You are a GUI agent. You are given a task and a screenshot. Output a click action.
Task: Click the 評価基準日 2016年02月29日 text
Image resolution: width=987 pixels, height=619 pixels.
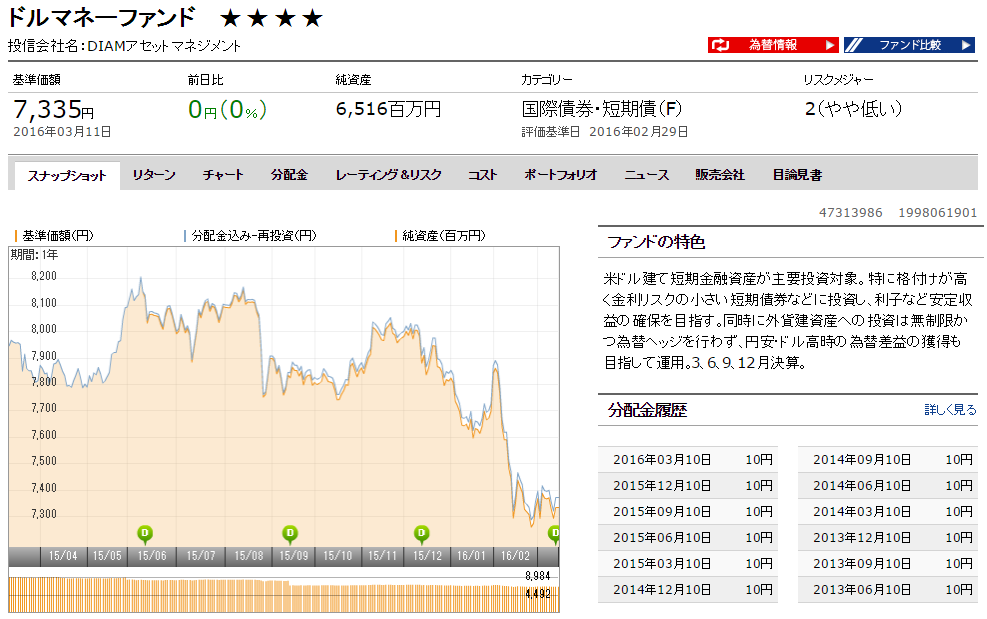(x=604, y=132)
